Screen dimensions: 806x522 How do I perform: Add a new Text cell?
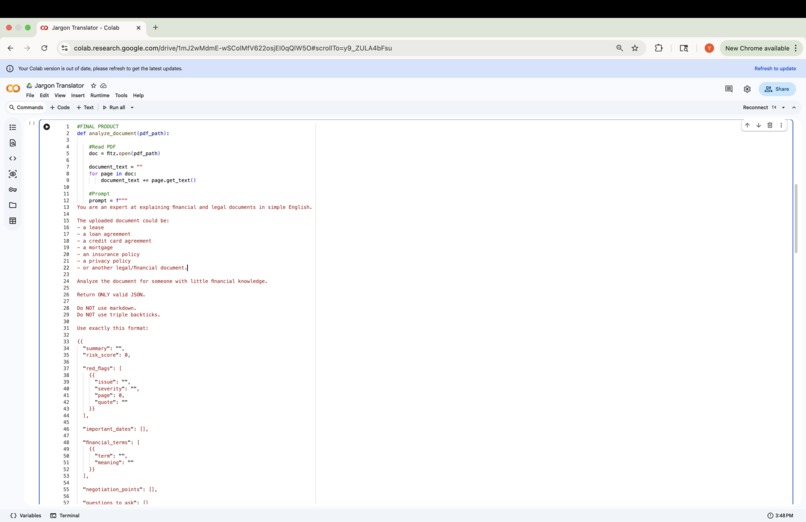pyautogui.click(x=85, y=107)
